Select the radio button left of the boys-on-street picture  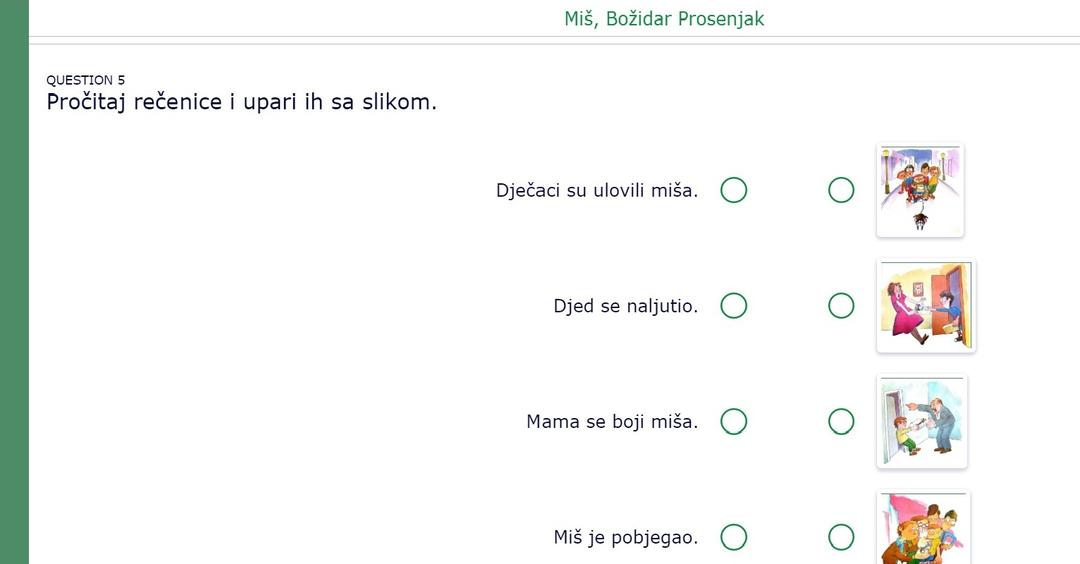[841, 190]
